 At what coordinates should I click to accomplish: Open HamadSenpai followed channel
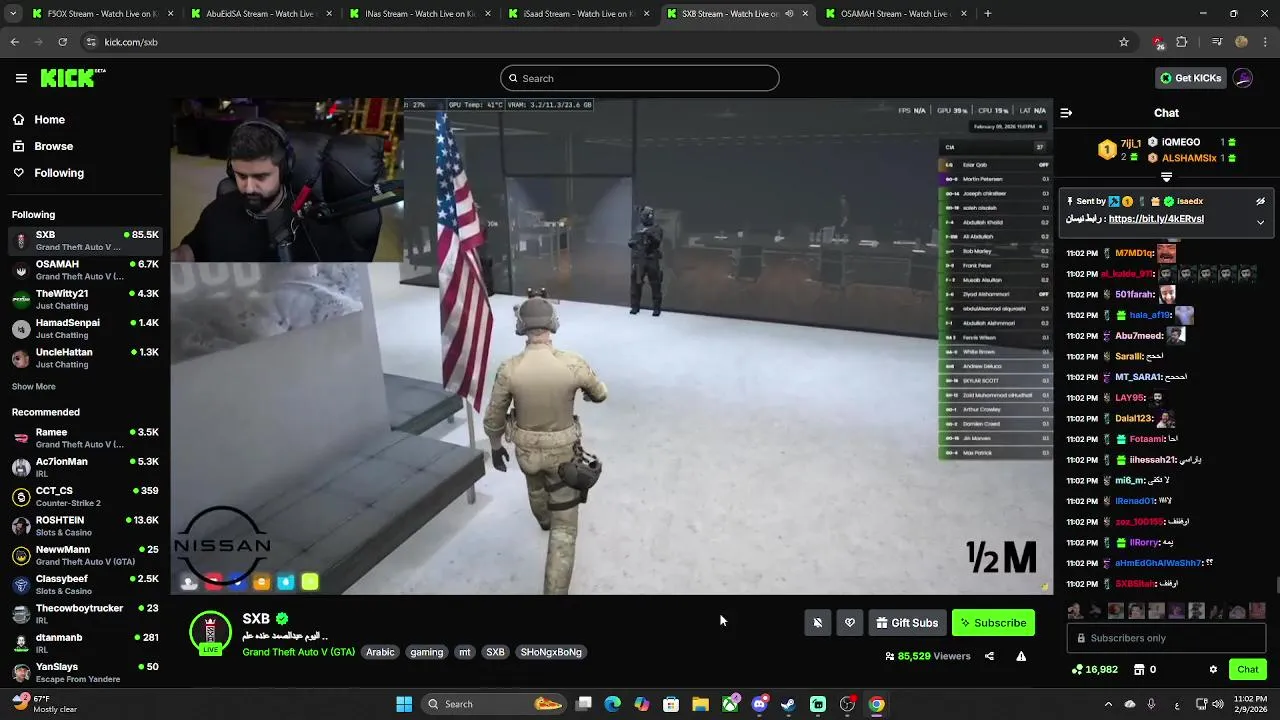85,329
